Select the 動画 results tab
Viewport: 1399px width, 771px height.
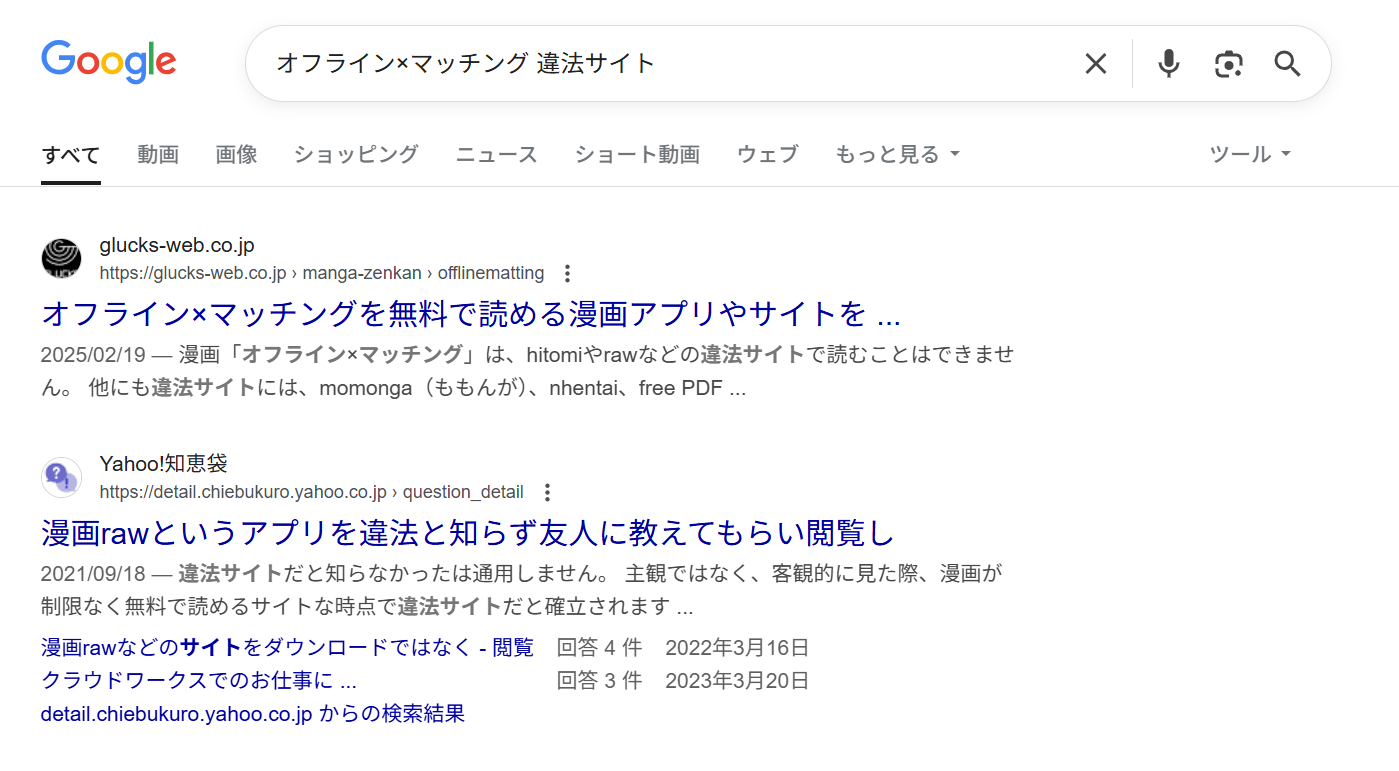(158, 154)
